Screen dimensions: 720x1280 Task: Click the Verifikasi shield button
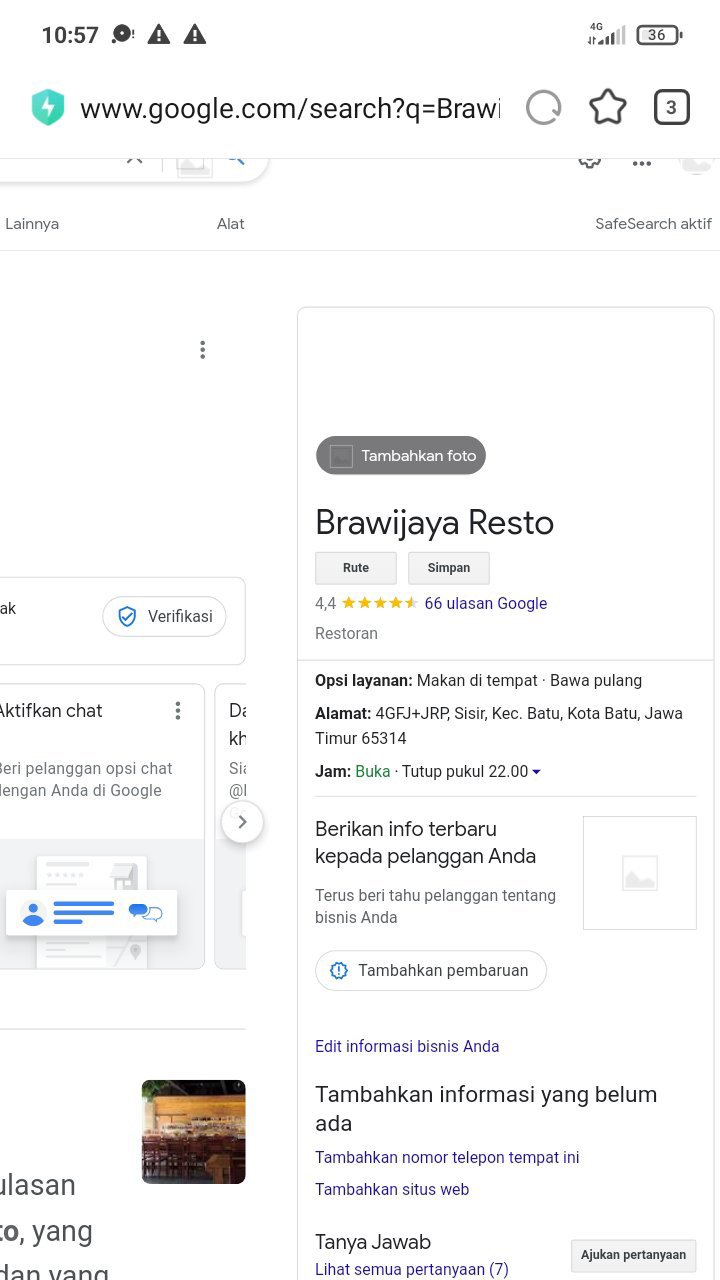pos(165,617)
